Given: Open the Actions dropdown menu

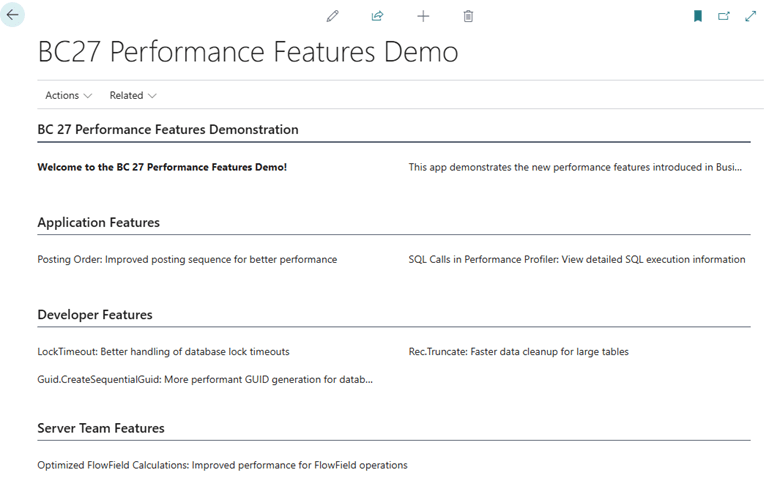Looking at the screenshot, I should (x=68, y=96).
